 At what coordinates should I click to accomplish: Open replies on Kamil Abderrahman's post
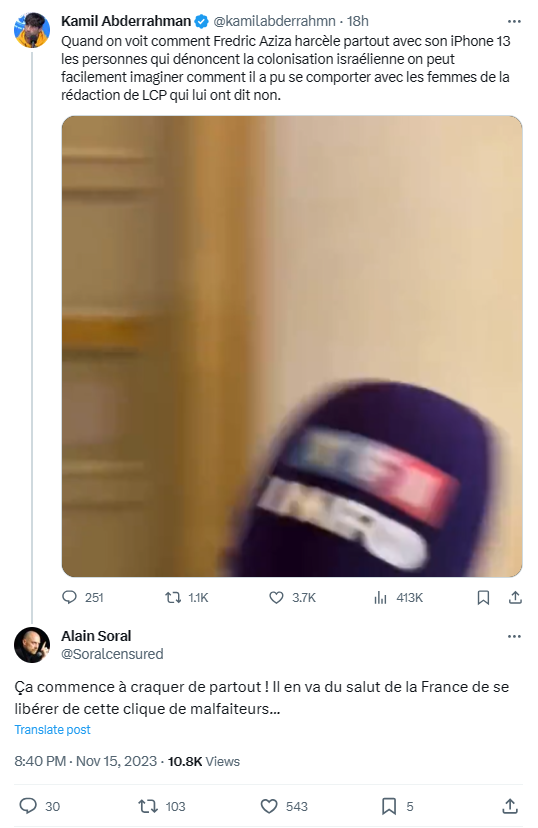click(82, 597)
